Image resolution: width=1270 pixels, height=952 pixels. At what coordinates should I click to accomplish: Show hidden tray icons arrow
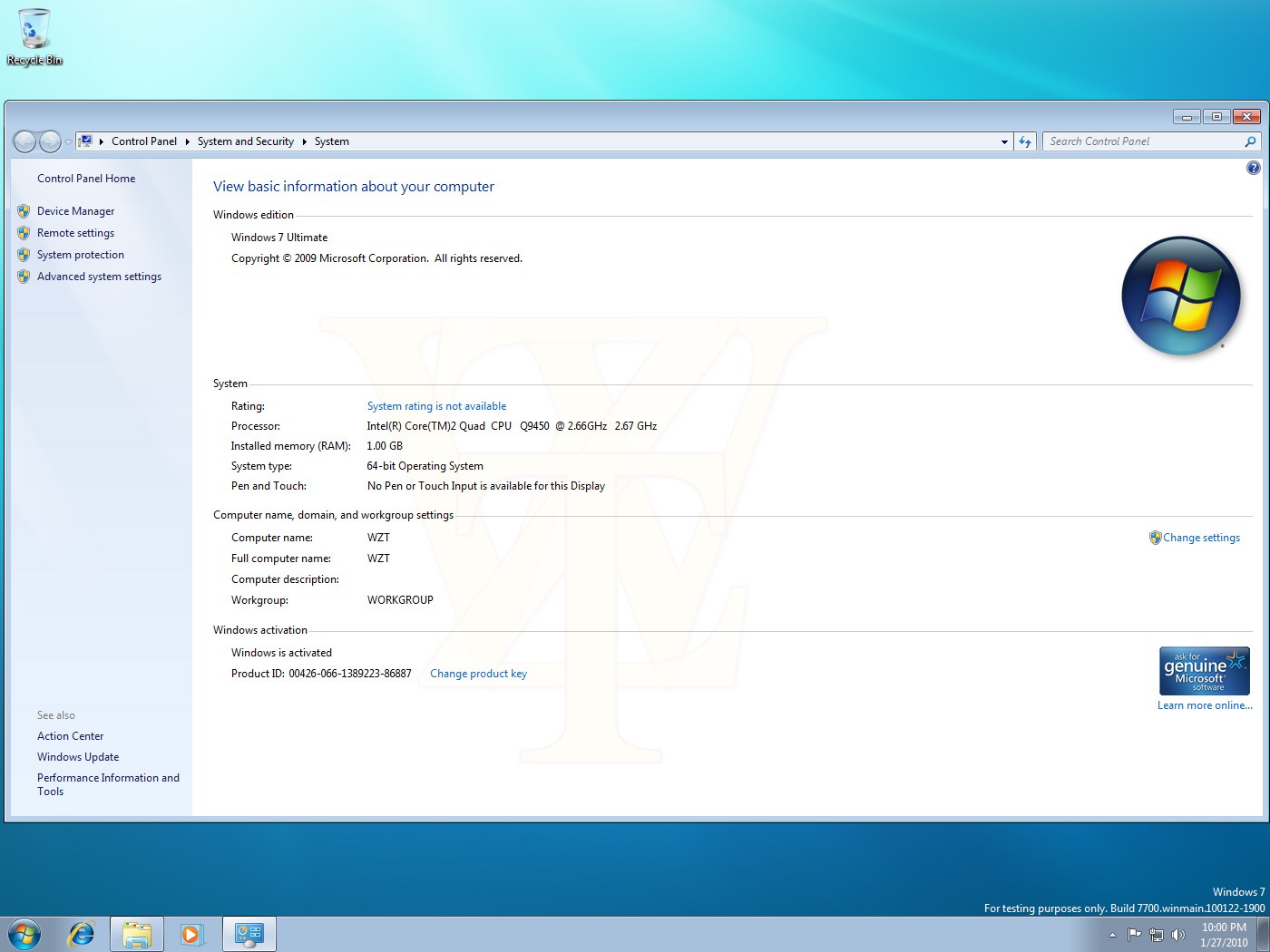click(1112, 935)
